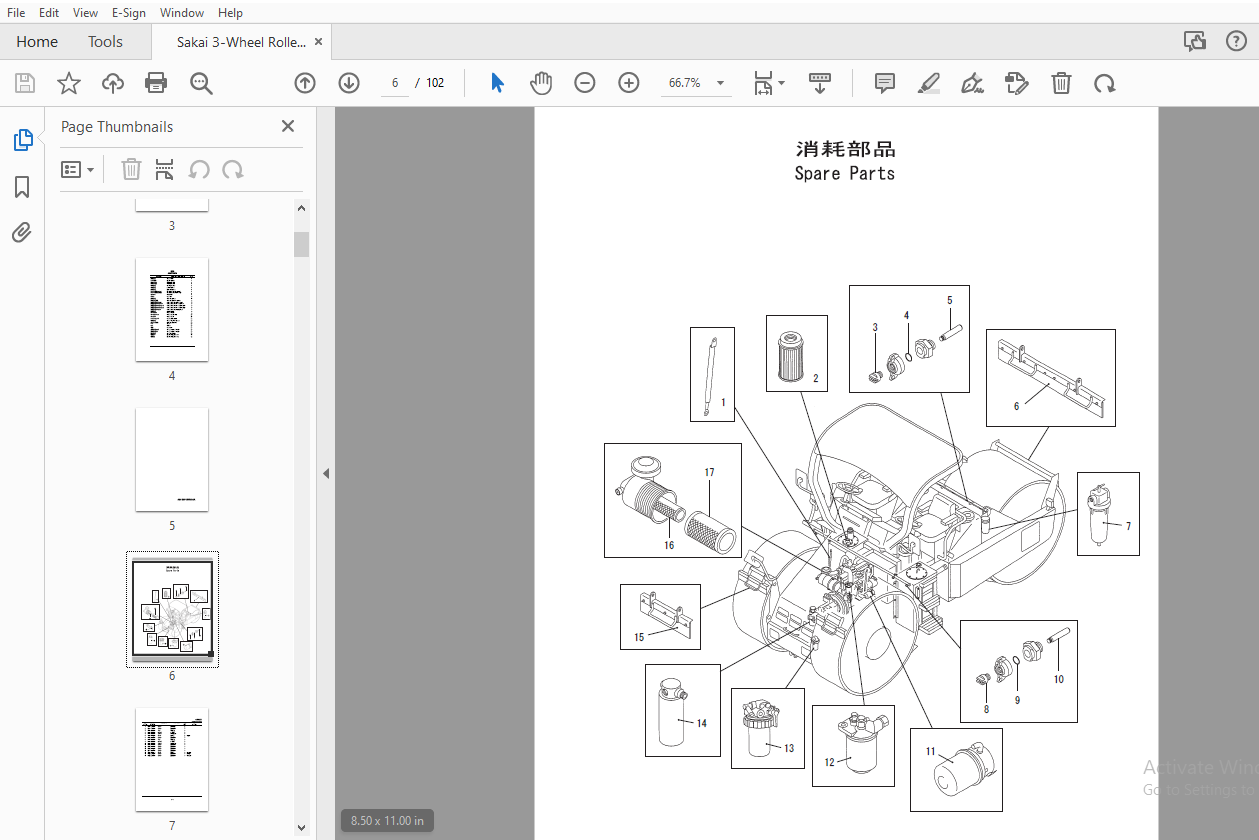Click the insert pages icon in thumbnails panel
The image size is (1259, 840).
point(165,170)
